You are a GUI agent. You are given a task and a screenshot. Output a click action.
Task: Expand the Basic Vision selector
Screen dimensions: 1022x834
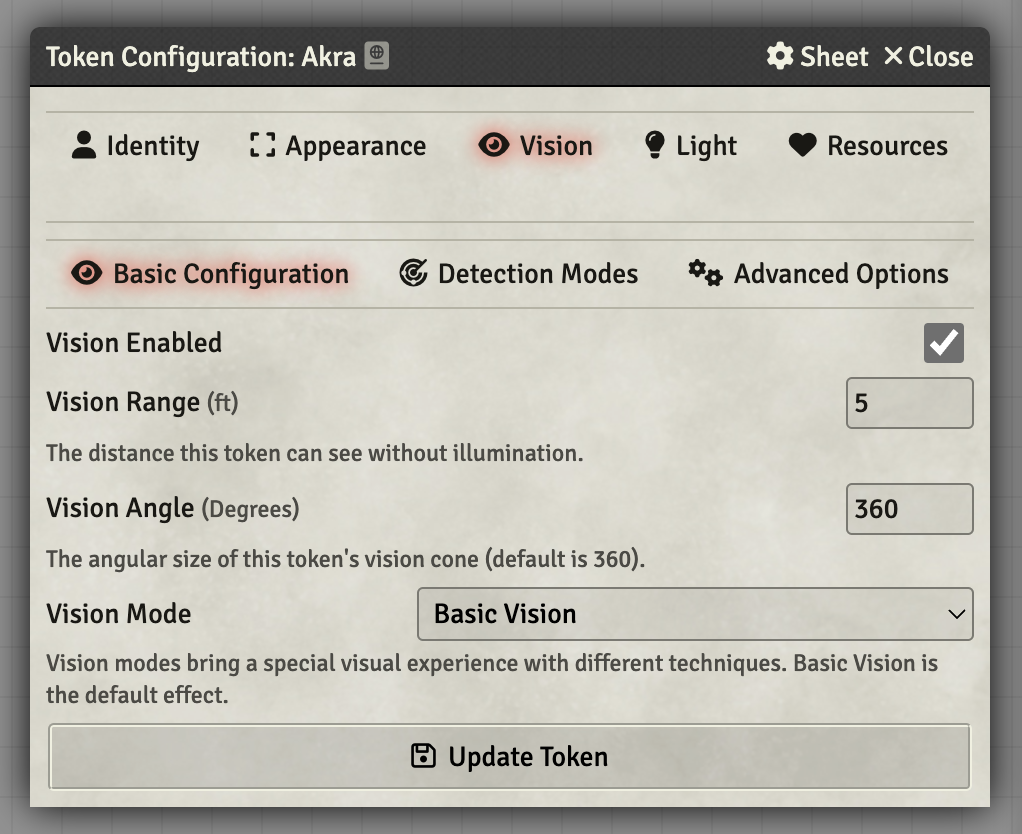coord(695,614)
